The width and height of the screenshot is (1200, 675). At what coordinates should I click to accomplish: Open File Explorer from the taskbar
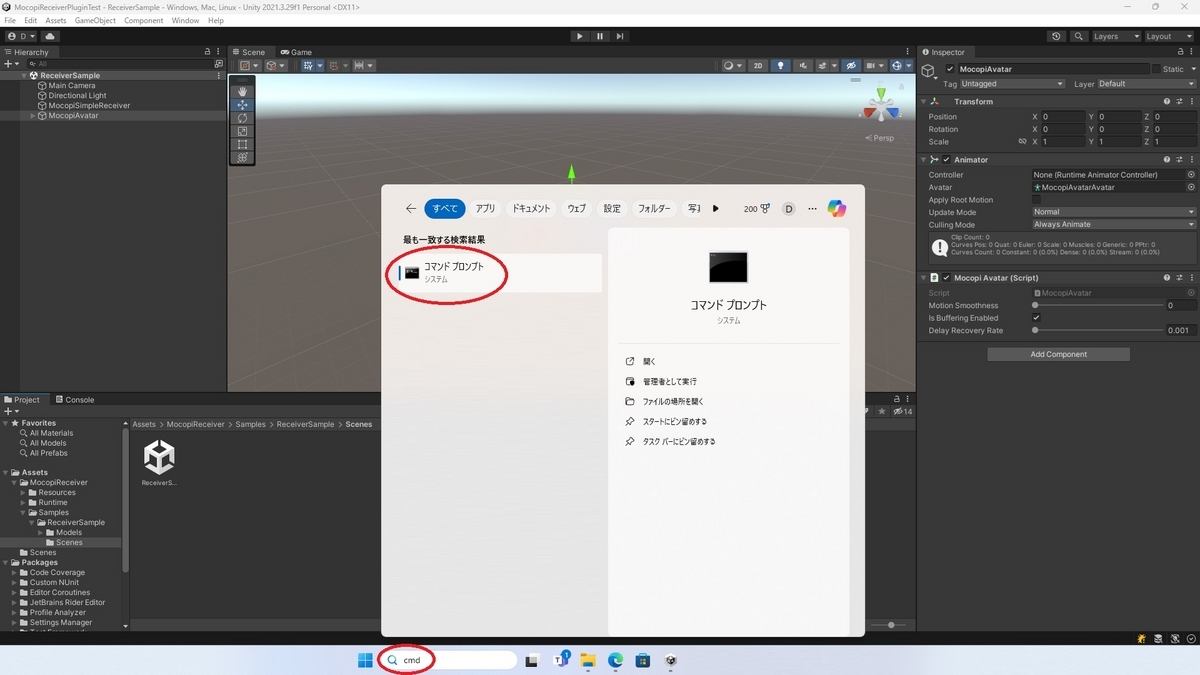588,660
